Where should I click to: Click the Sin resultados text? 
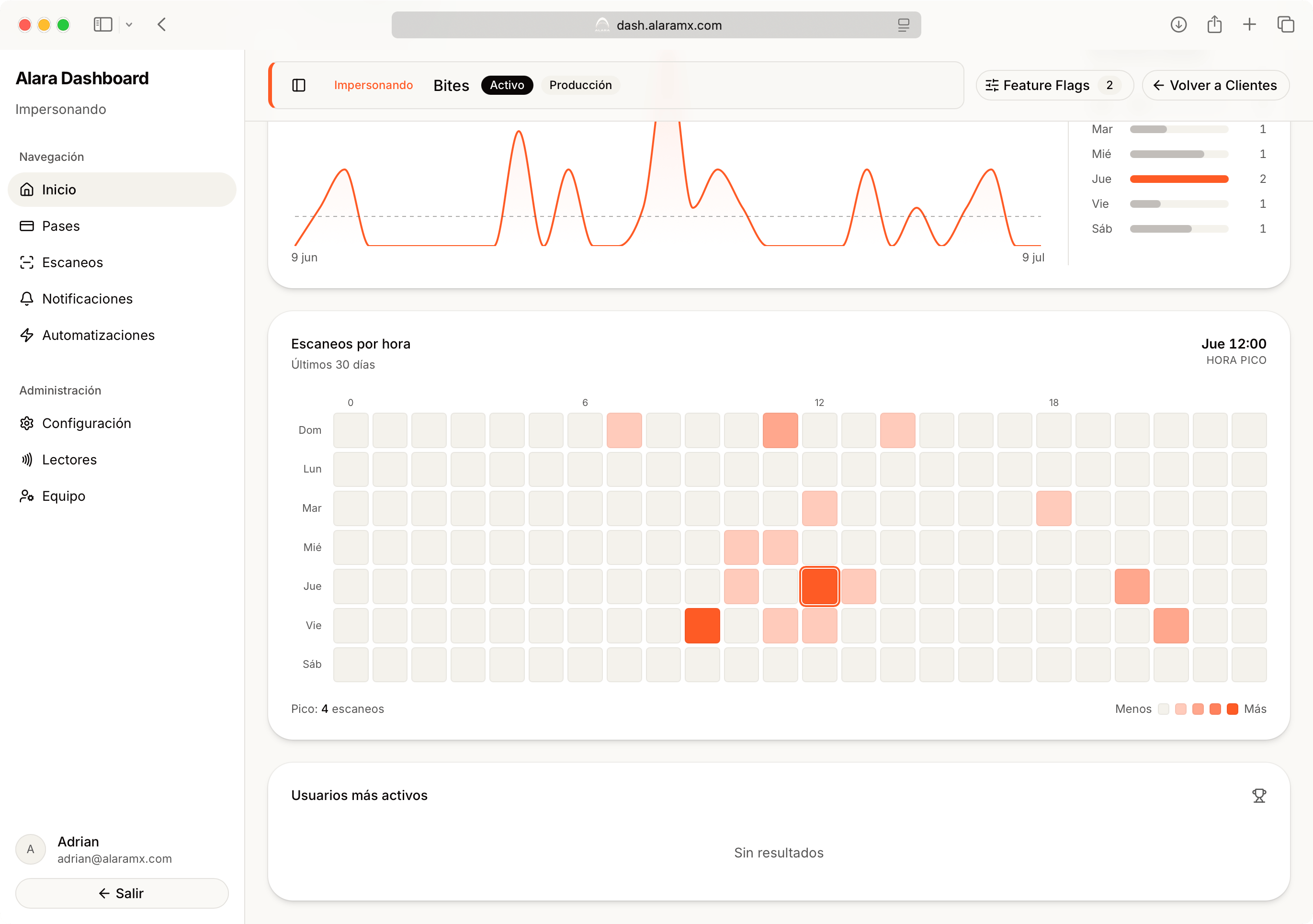pos(779,853)
